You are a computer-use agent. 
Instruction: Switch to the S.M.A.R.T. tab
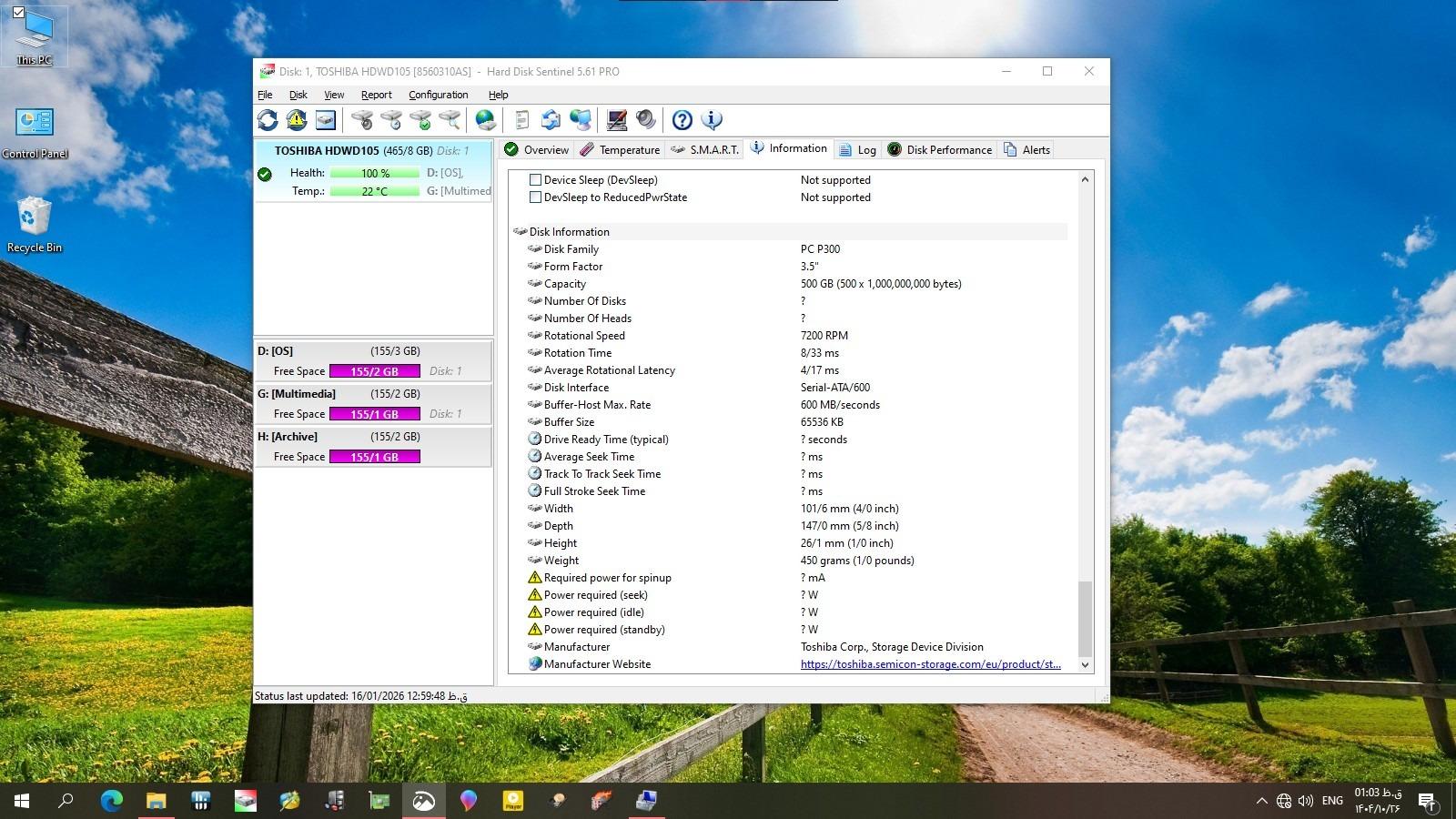(705, 150)
